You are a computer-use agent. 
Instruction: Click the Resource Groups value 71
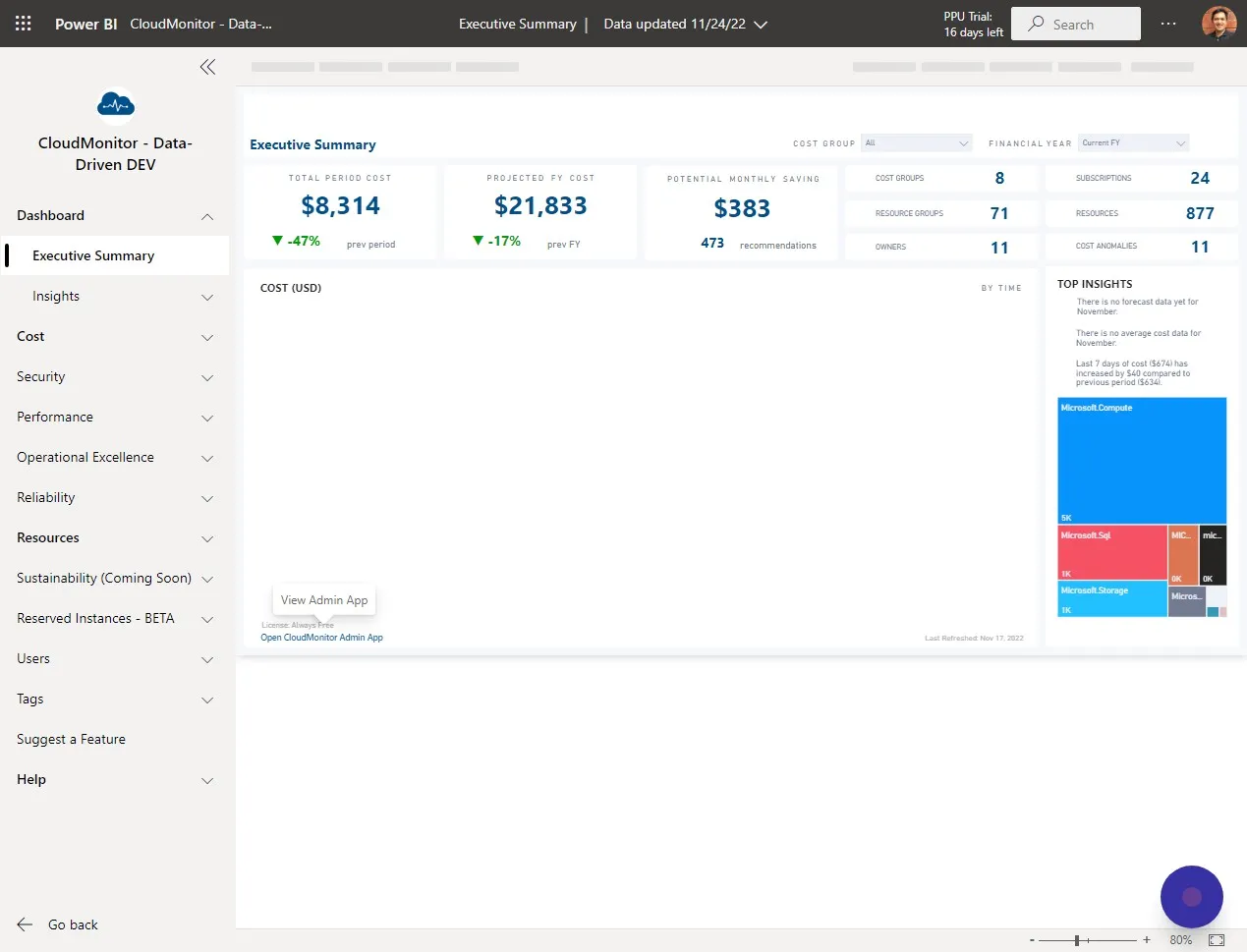pyautogui.click(x=999, y=213)
